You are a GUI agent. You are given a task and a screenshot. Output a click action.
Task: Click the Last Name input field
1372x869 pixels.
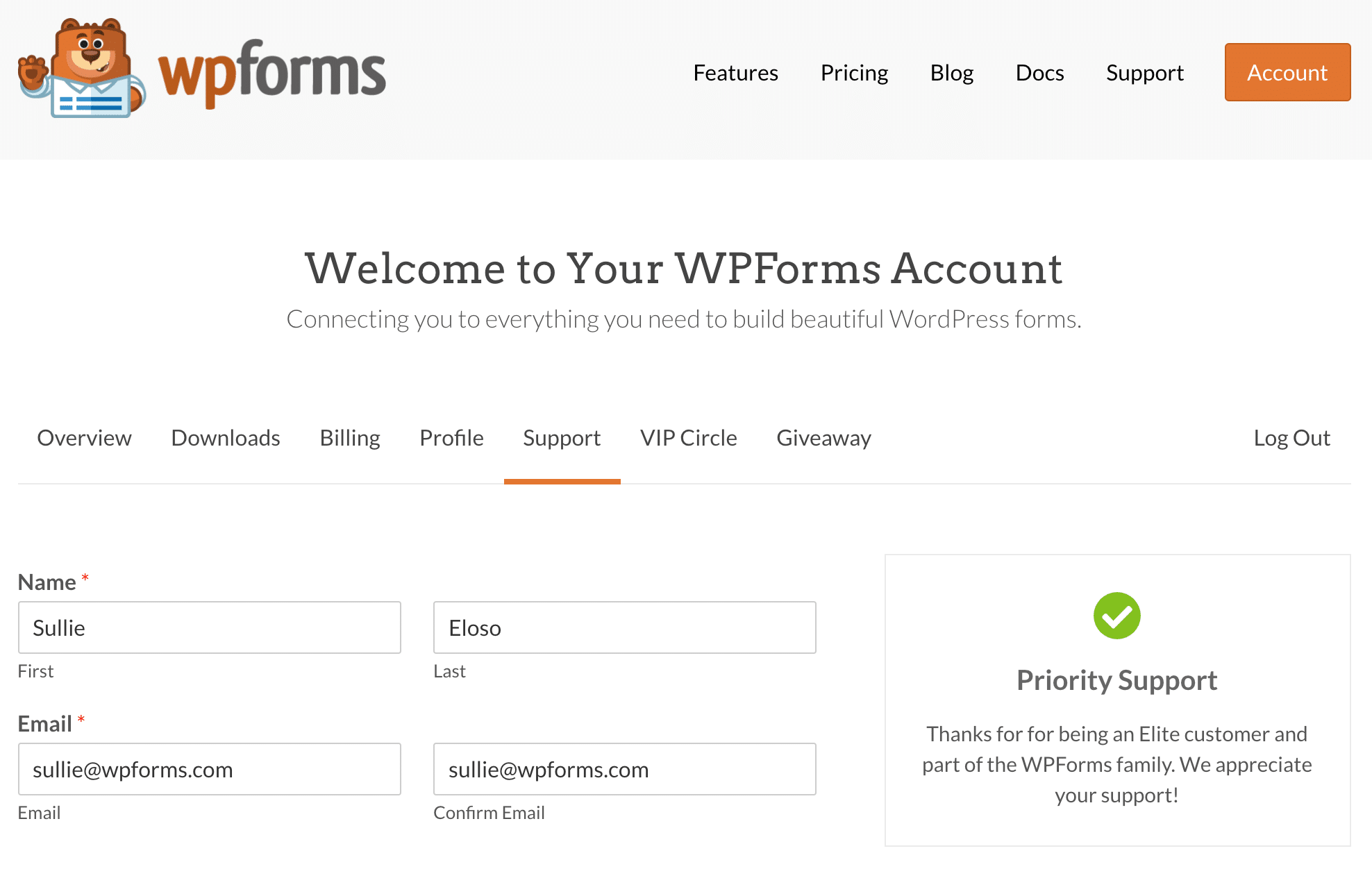point(625,627)
